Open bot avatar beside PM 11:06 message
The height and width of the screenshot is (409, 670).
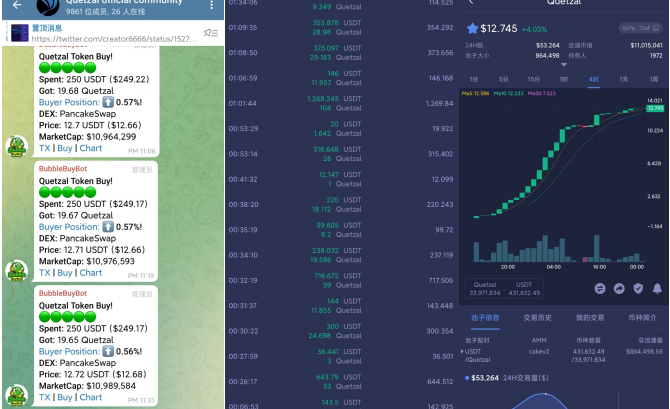(17, 146)
